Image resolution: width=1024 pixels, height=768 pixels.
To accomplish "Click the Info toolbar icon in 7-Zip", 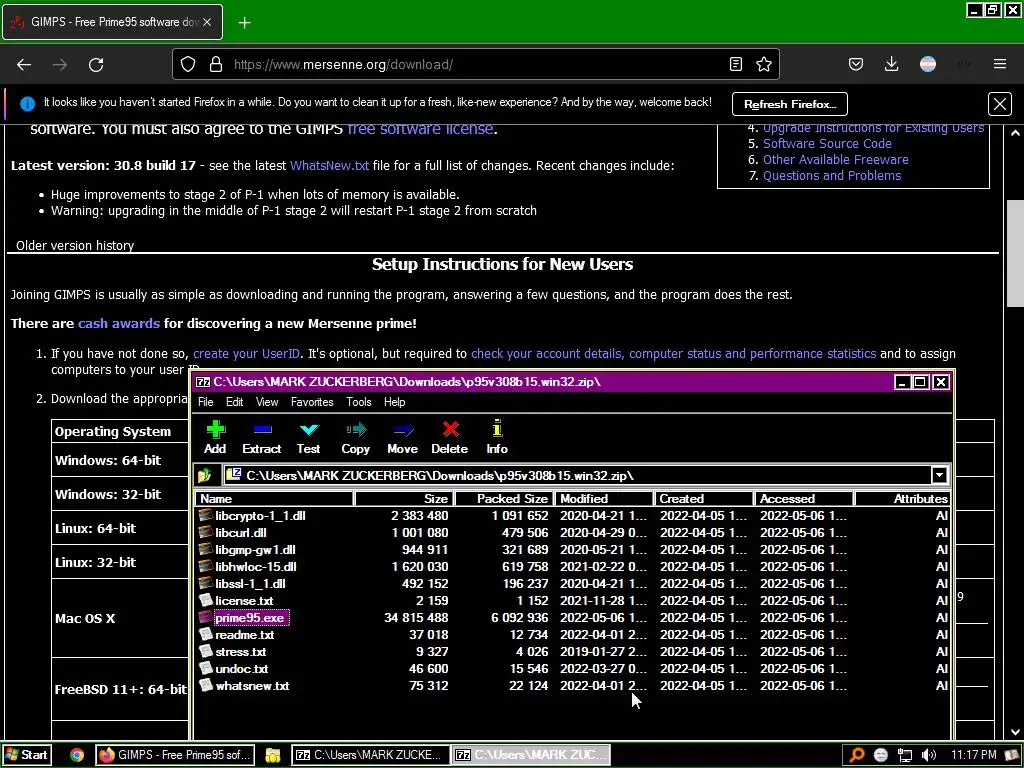I will (497, 438).
